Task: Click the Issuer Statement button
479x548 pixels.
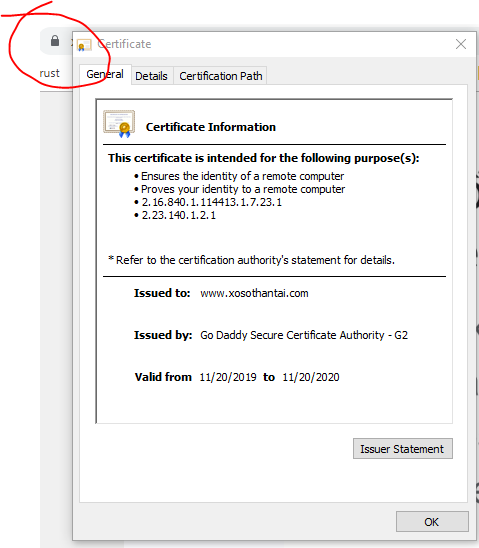Action: 402,449
